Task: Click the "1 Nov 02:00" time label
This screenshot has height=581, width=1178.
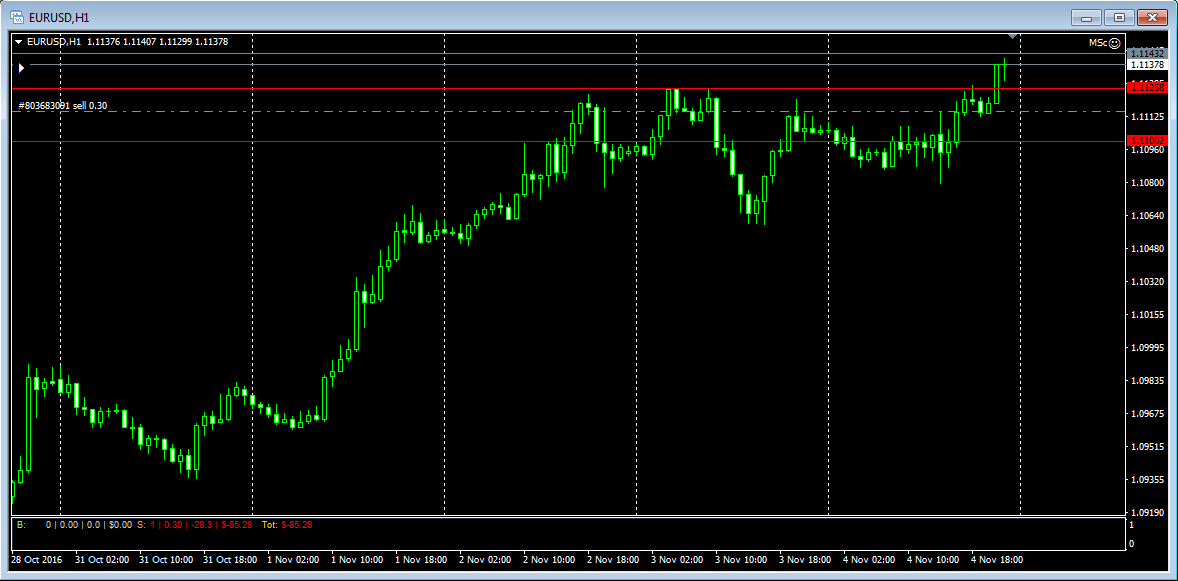Action: pos(294,560)
